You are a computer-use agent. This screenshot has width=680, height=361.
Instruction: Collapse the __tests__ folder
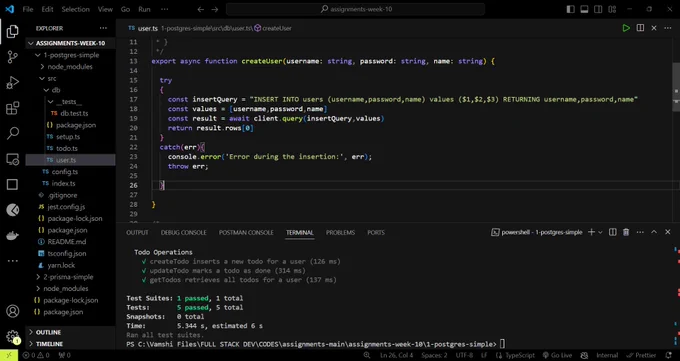click(x=70, y=102)
